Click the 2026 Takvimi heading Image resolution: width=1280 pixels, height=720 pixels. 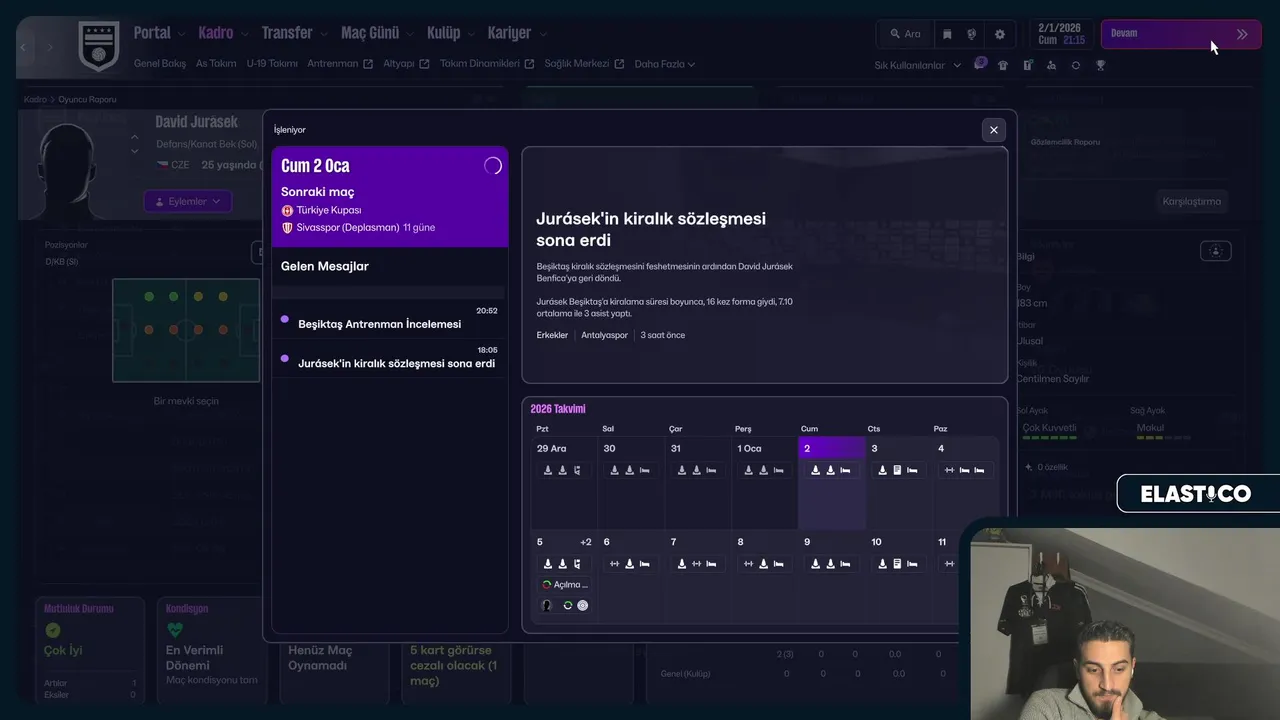coord(558,409)
